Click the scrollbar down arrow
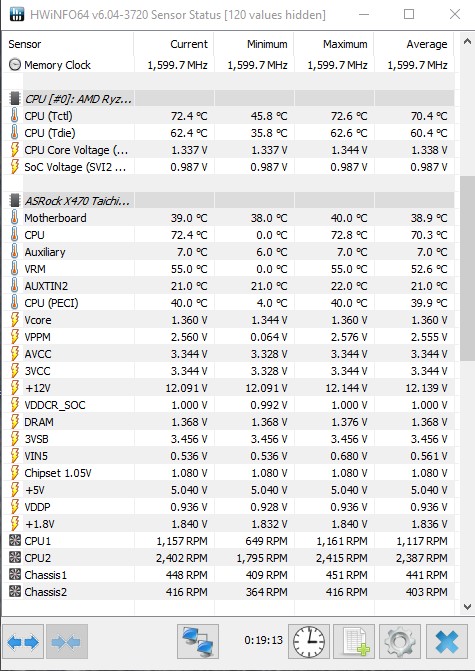The width and height of the screenshot is (475, 671). (467, 606)
